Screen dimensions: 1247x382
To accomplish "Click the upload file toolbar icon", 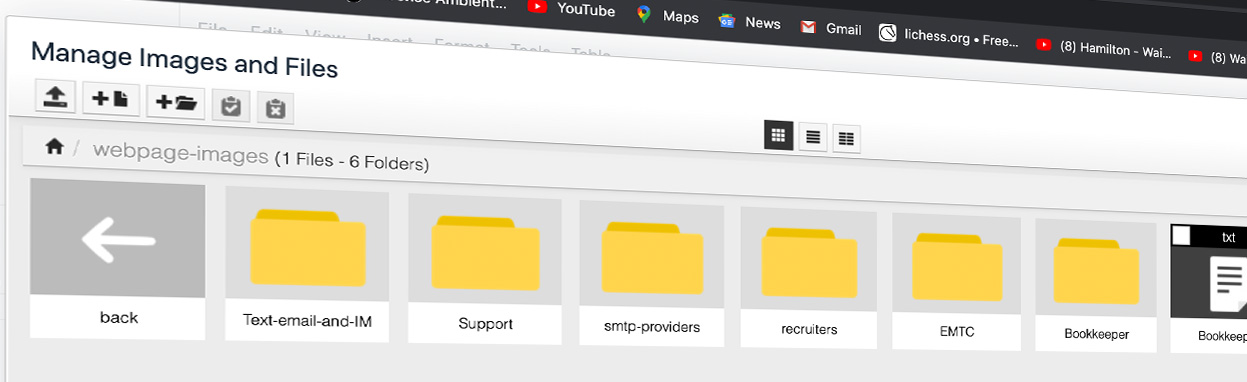I will pos(55,96).
